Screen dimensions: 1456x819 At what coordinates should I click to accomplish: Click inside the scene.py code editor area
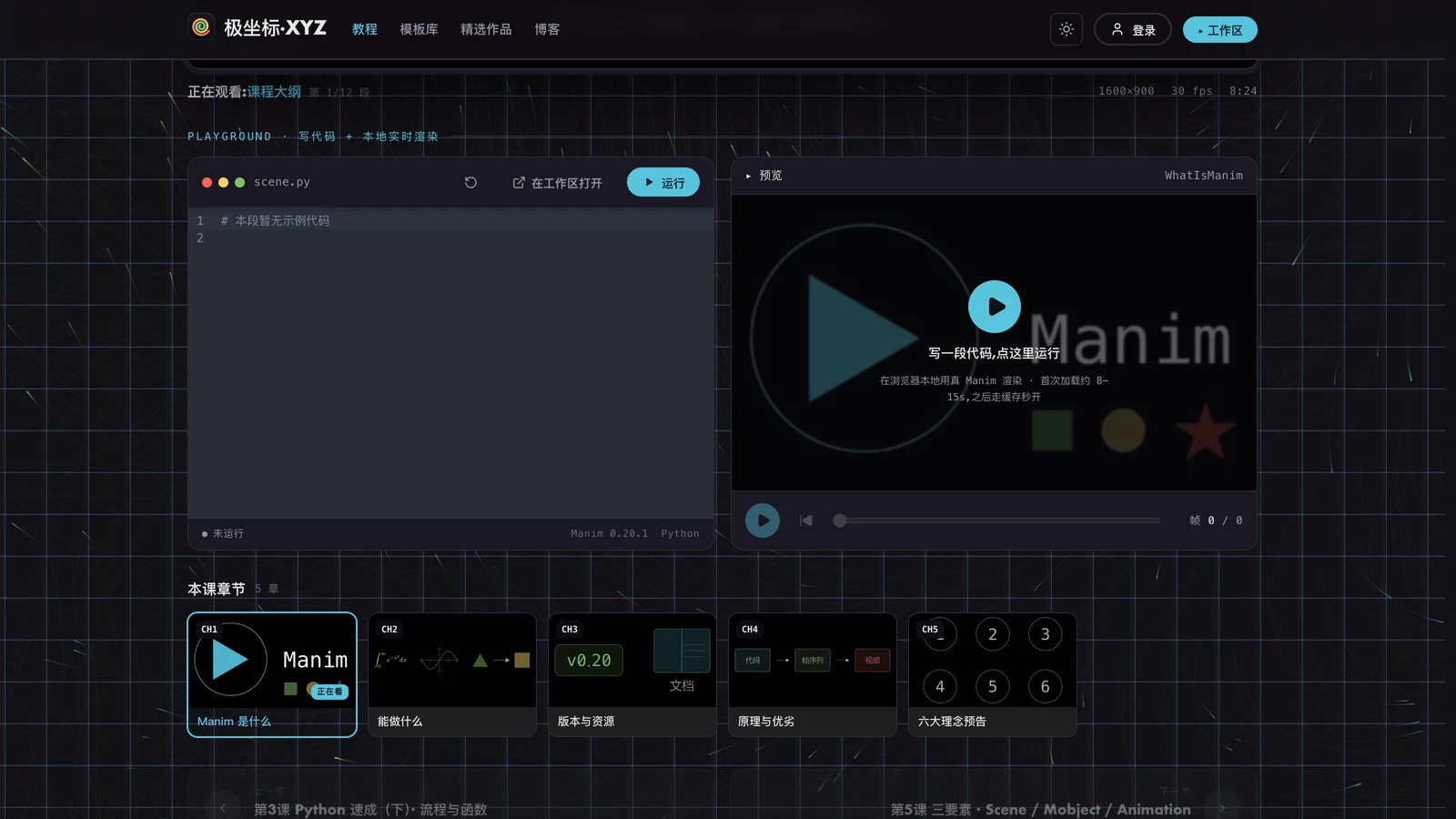point(451,363)
